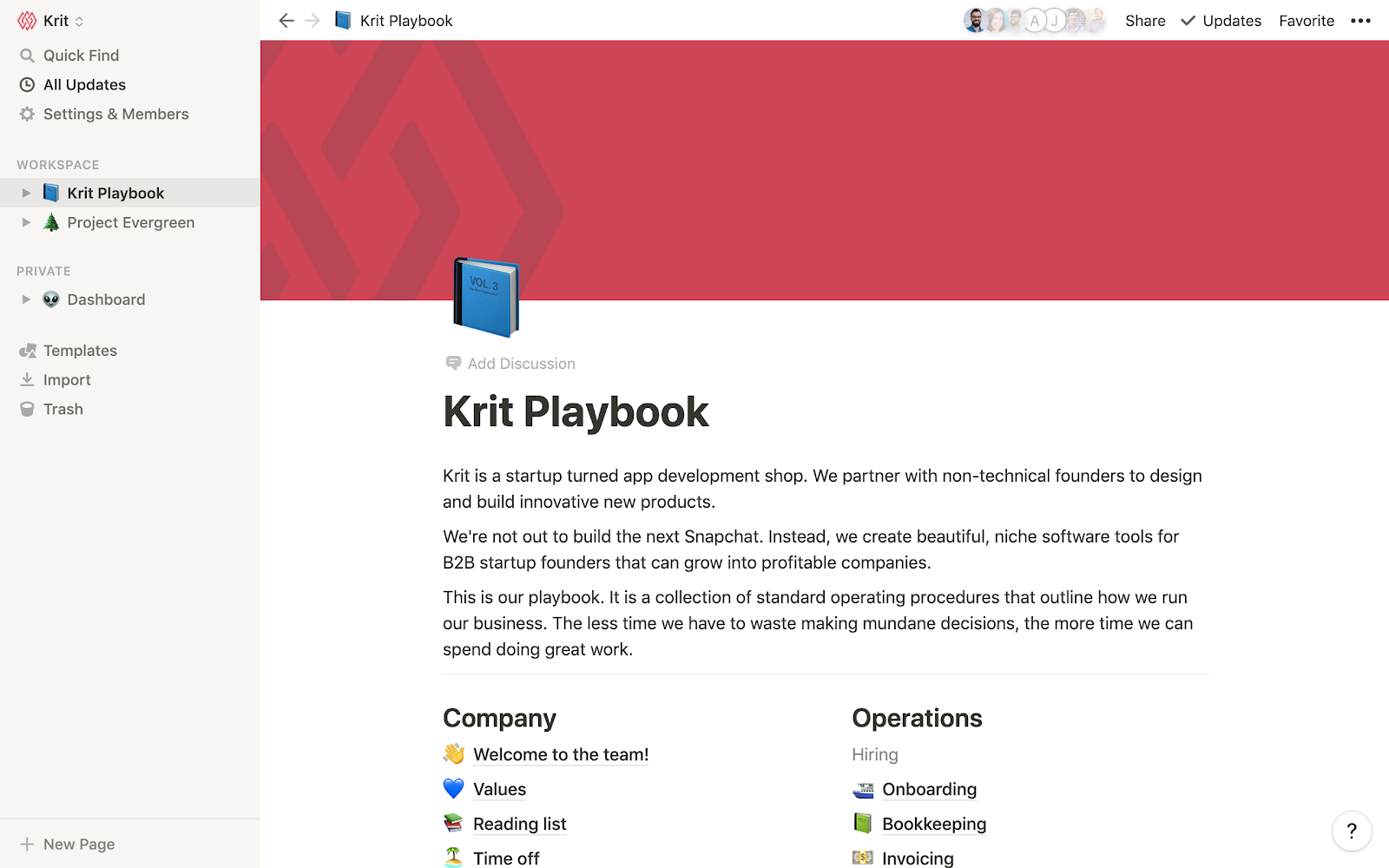Open the Onboarding page link
Screen dimensions: 1389x868
coord(929,790)
